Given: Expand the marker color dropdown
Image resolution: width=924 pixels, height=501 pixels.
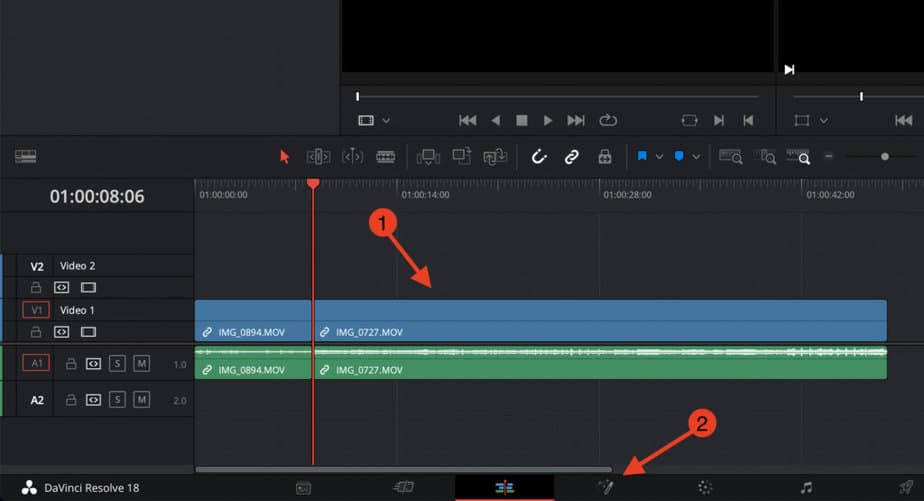Looking at the screenshot, I should pyautogui.click(x=697, y=157).
